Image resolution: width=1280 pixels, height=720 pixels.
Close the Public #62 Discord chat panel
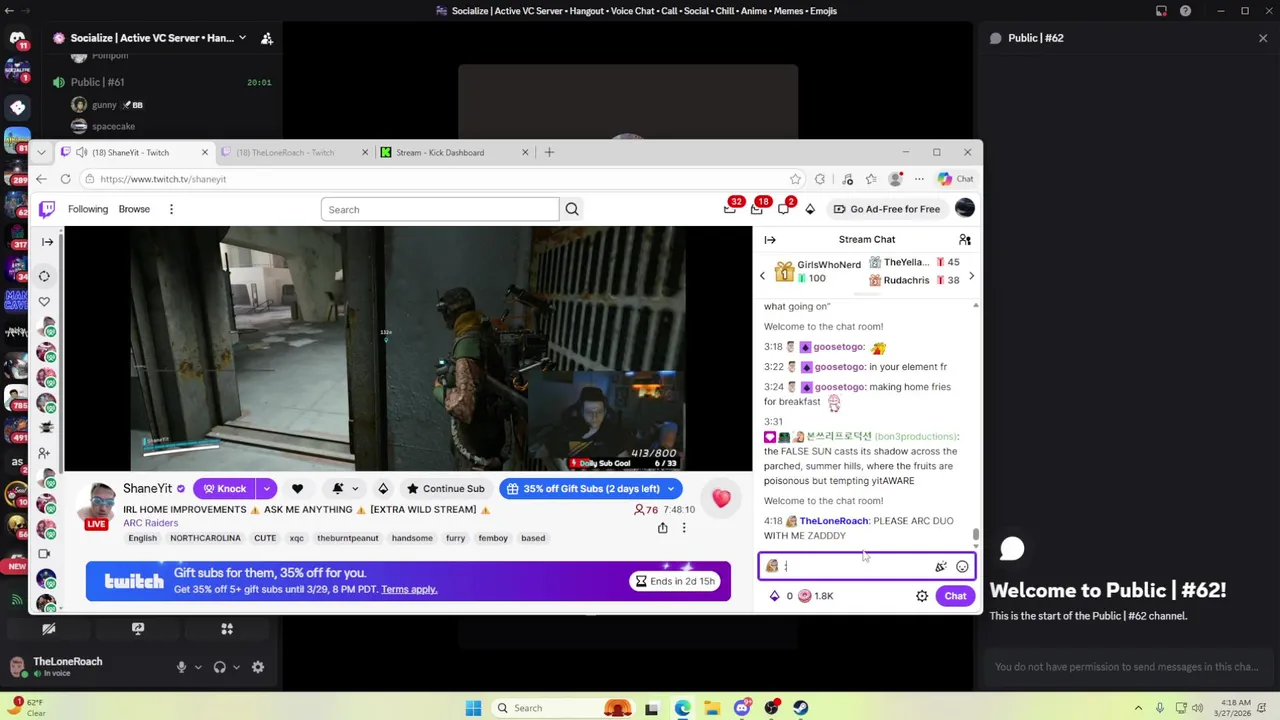(1263, 38)
